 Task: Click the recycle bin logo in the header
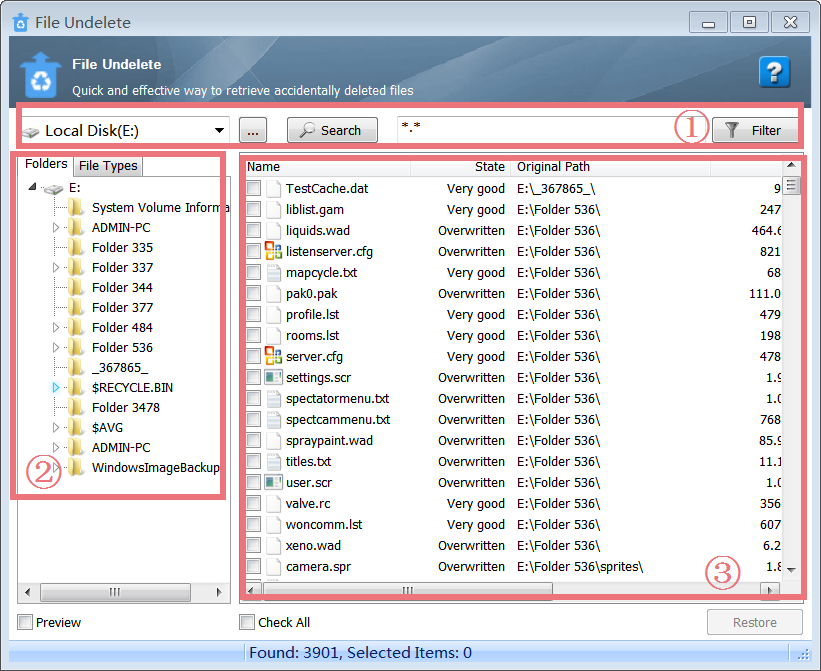pyautogui.click(x=40, y=72)
